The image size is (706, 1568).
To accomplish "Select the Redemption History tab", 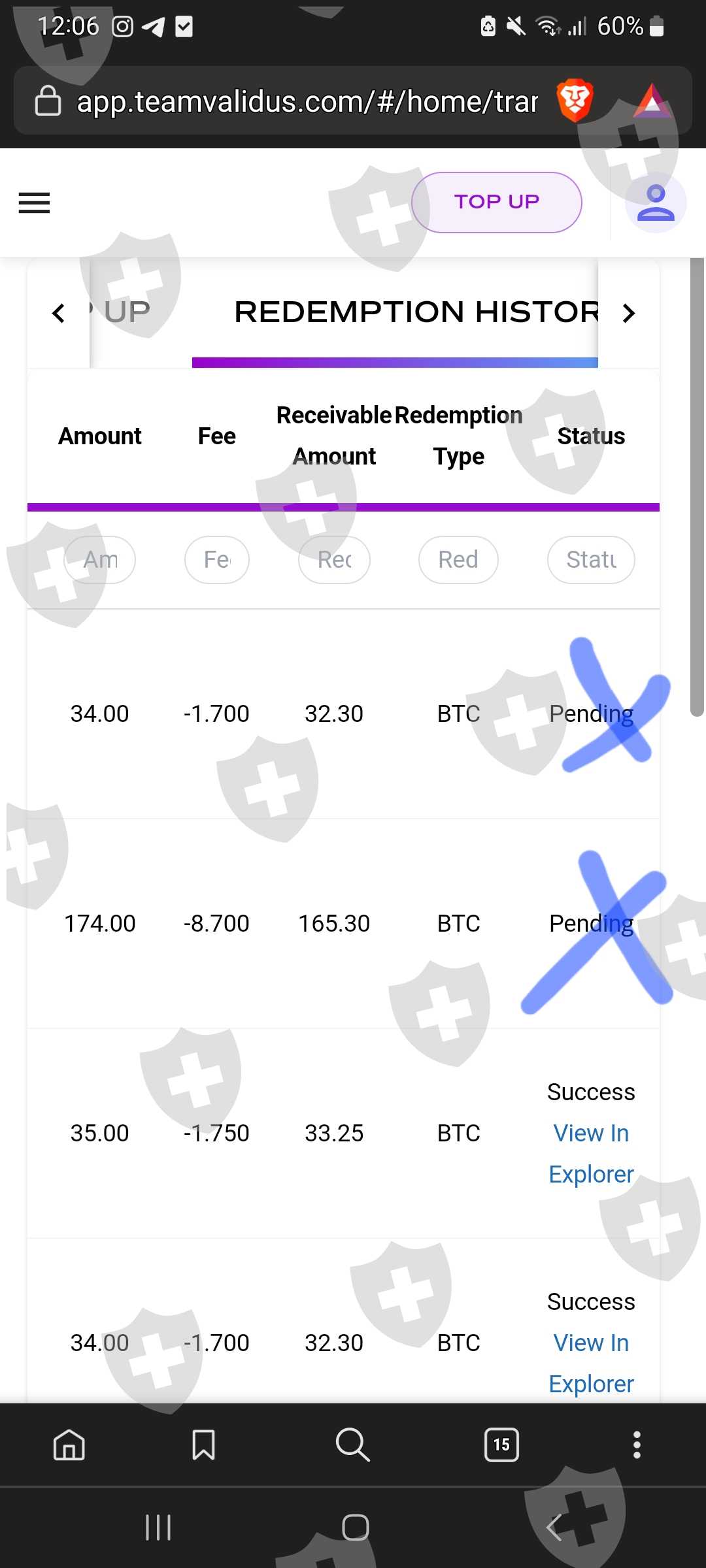I will pyautogui.click(x=416, y=312).
